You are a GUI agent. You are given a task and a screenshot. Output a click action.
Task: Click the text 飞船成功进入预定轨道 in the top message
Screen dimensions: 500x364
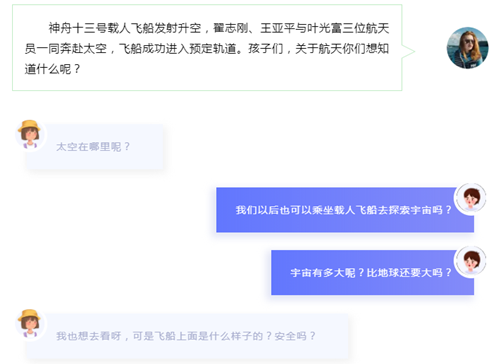point(178,49)
